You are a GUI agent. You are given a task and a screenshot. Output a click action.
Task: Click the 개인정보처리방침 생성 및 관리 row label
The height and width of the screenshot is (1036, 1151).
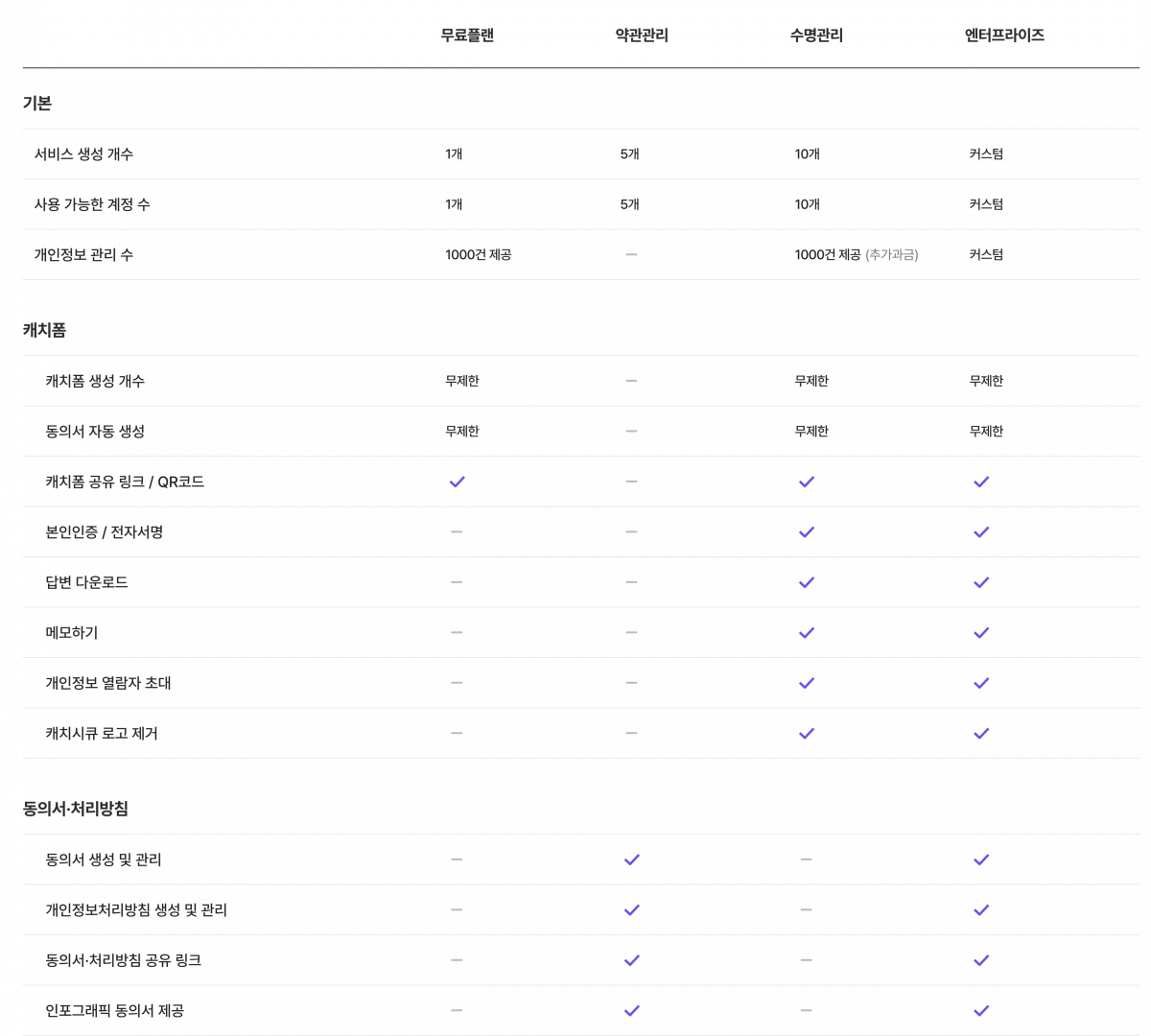click(x=136, y=910)
